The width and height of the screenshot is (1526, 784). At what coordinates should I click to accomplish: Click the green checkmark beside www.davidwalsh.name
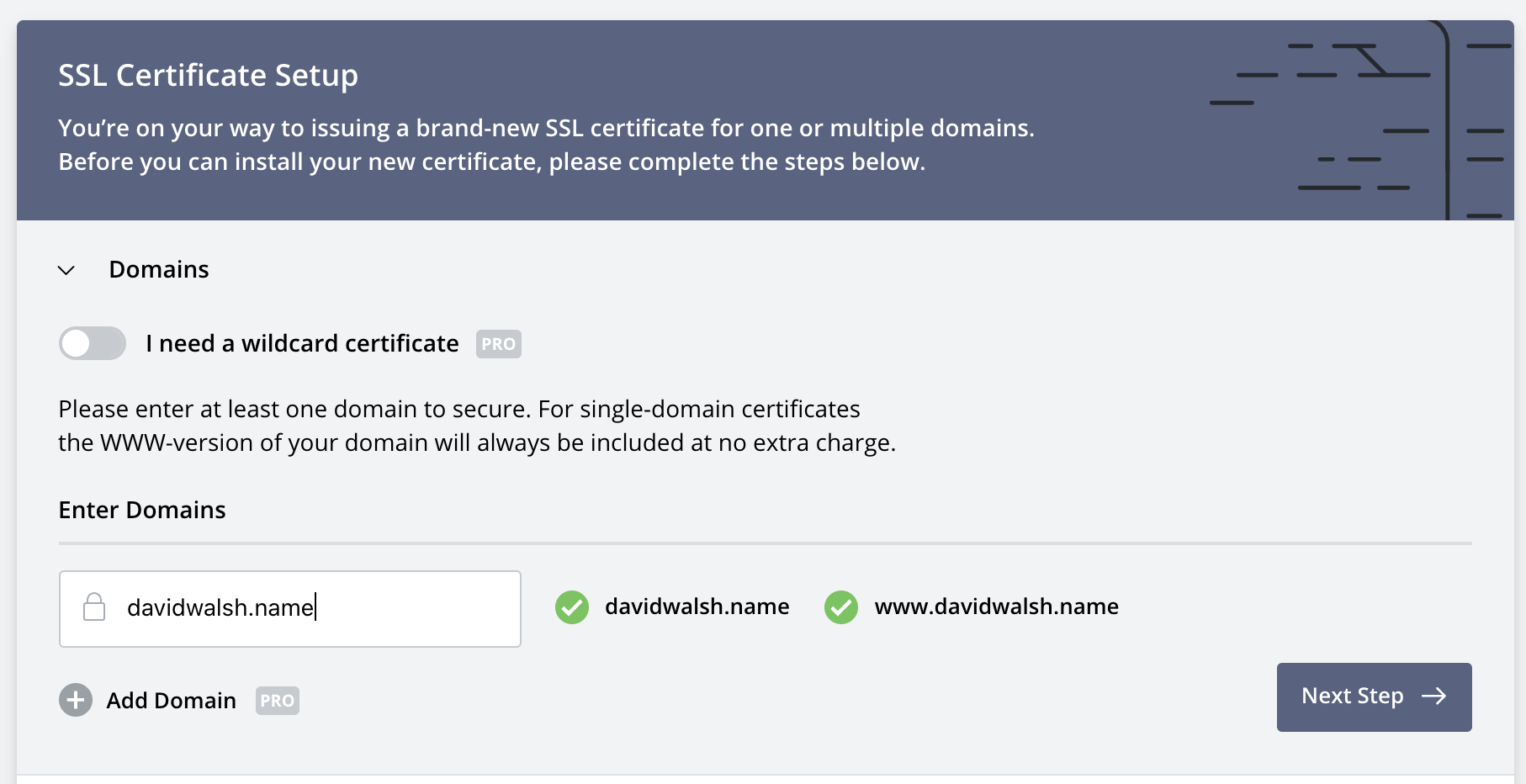point(840,607)
